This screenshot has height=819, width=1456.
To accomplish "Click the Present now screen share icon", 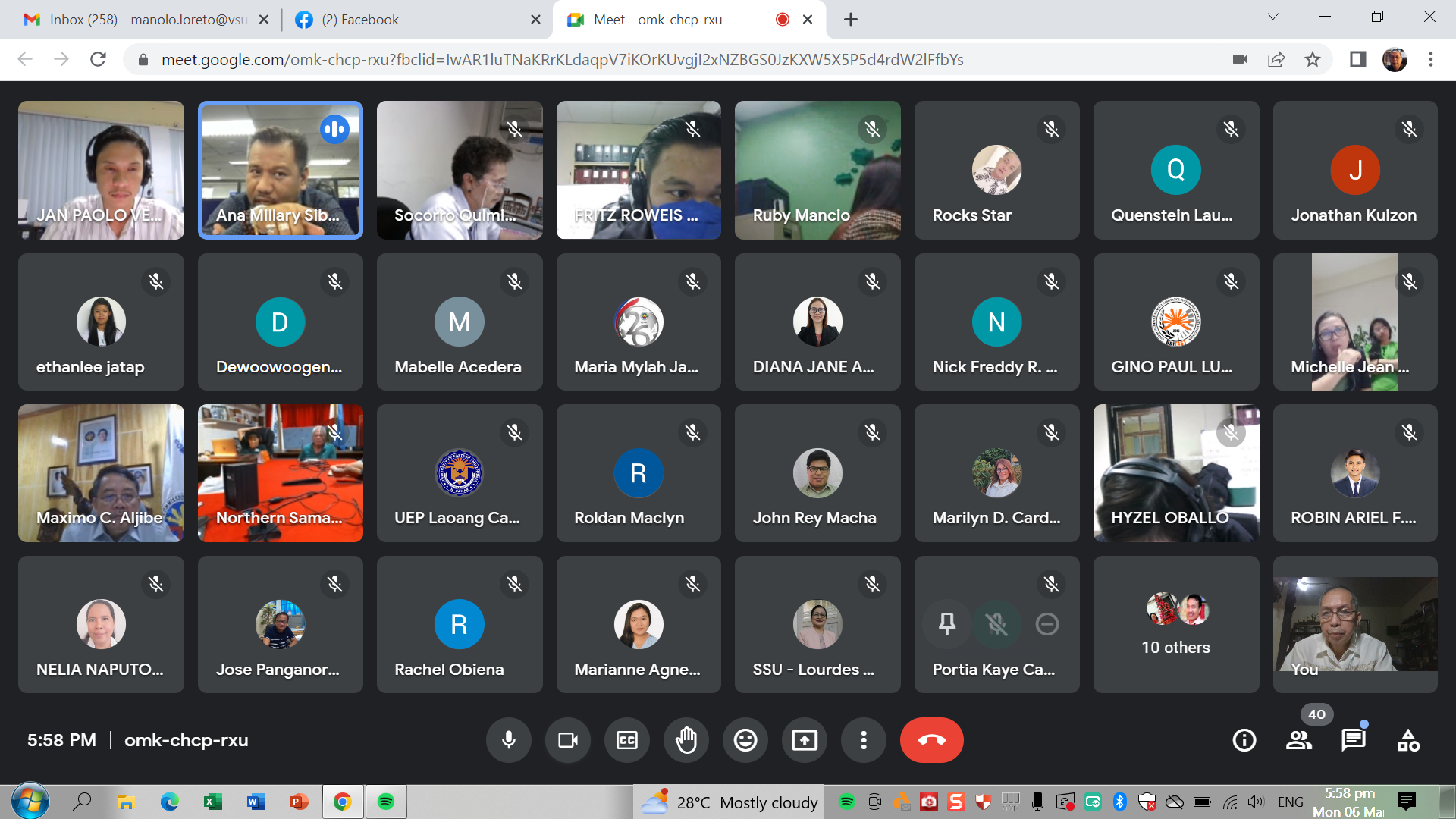I will (x=805, y=740).
